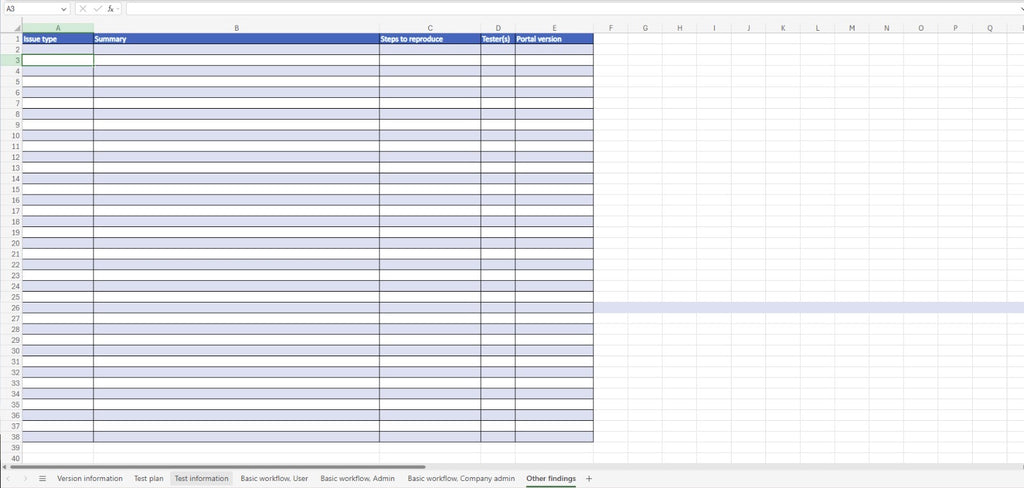
Task: Click the 'Issue type' header cell
Action: tap(58, 39)
